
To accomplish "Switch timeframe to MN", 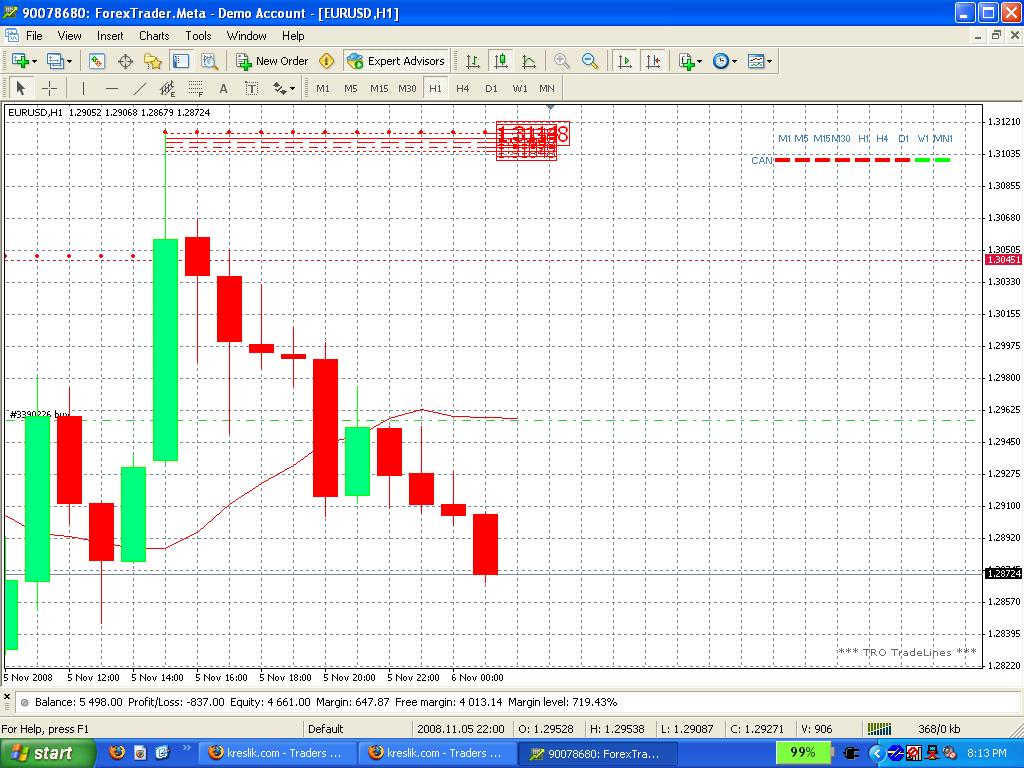I will (547, 88).
